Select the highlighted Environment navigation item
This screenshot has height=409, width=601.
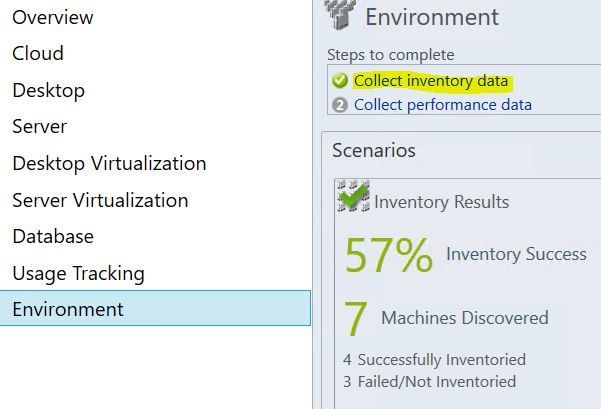point(68,309)
